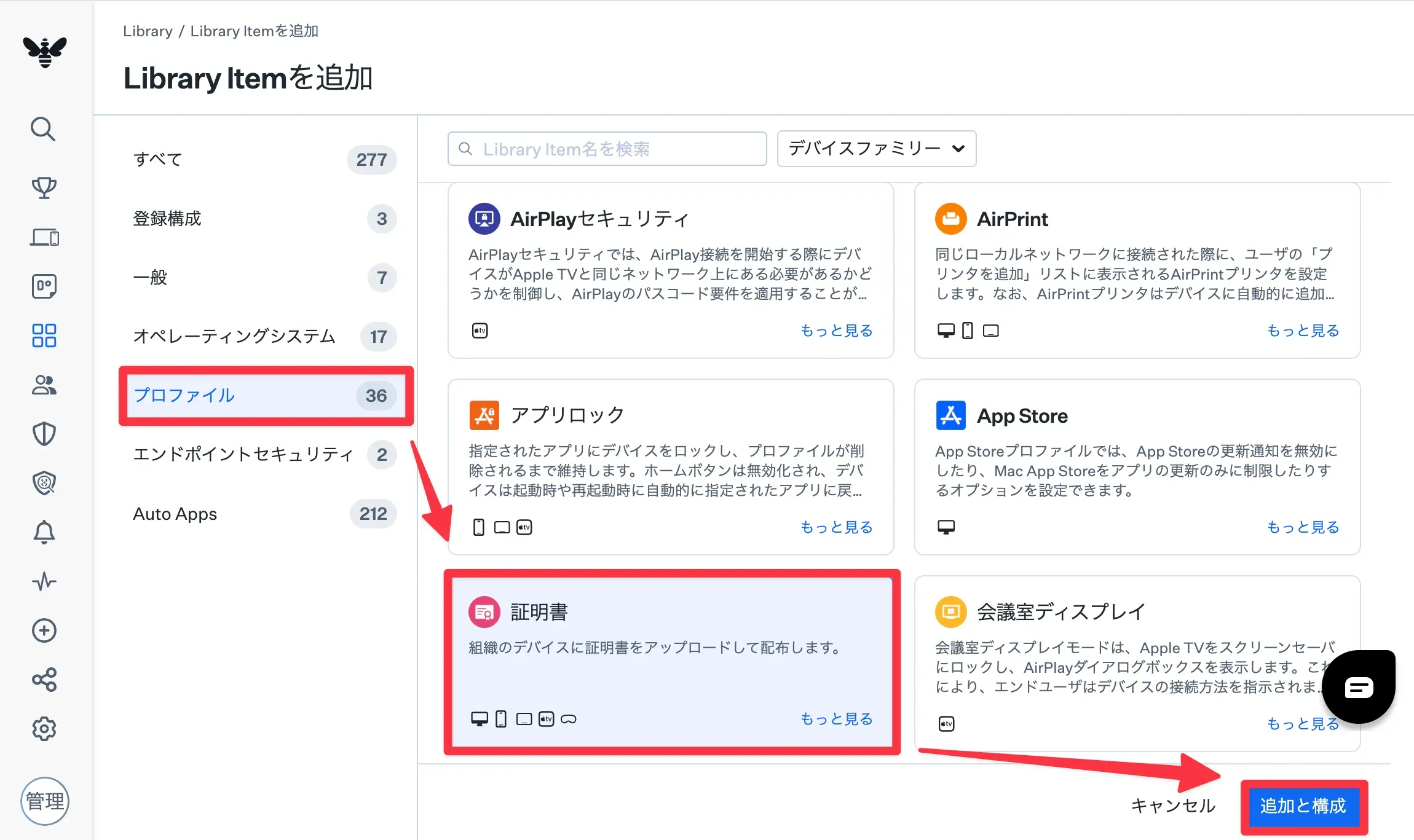Expand the デバイスファミリー dropdown
1414x840 pixels.
pos(876,149)
